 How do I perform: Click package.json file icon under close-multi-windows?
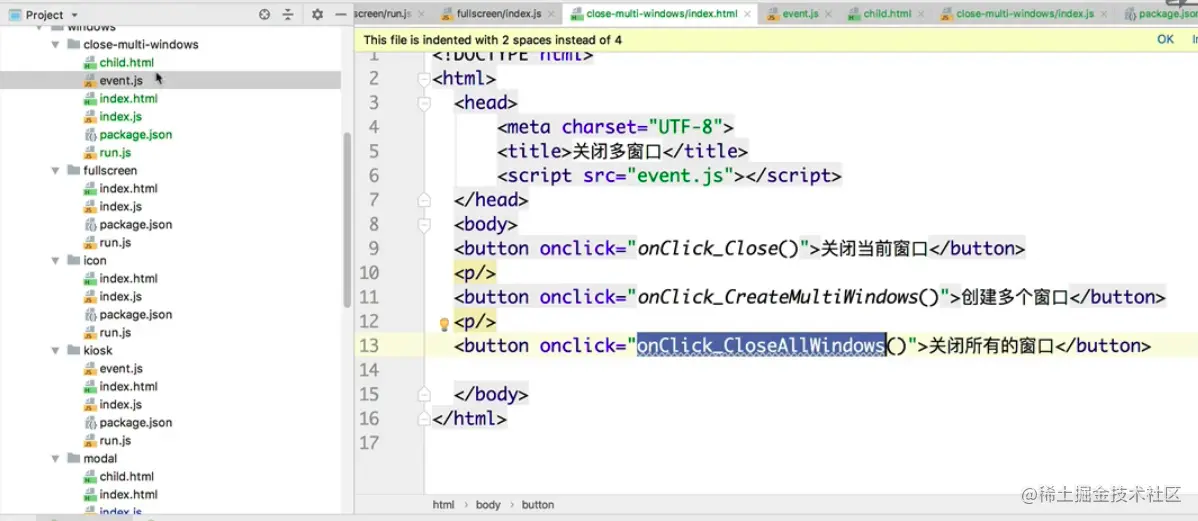(90, 134)
